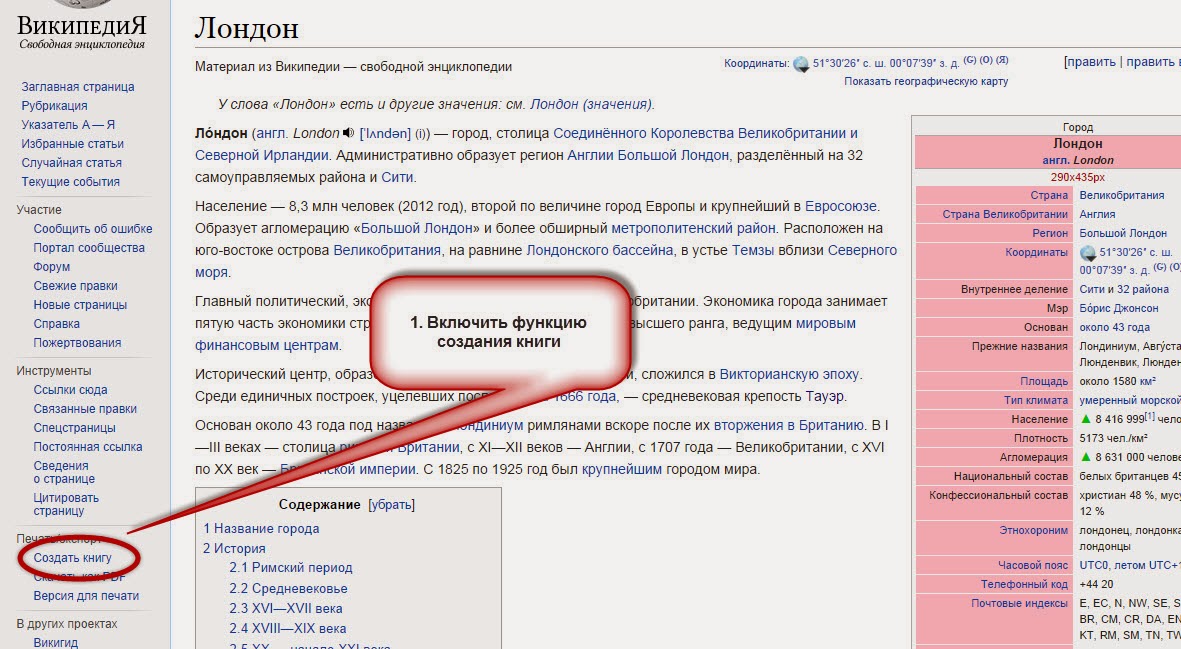
Task: Click IPA transcription [ˈlʌndən]
Action: pyautogui.click(x=385, y=133)
